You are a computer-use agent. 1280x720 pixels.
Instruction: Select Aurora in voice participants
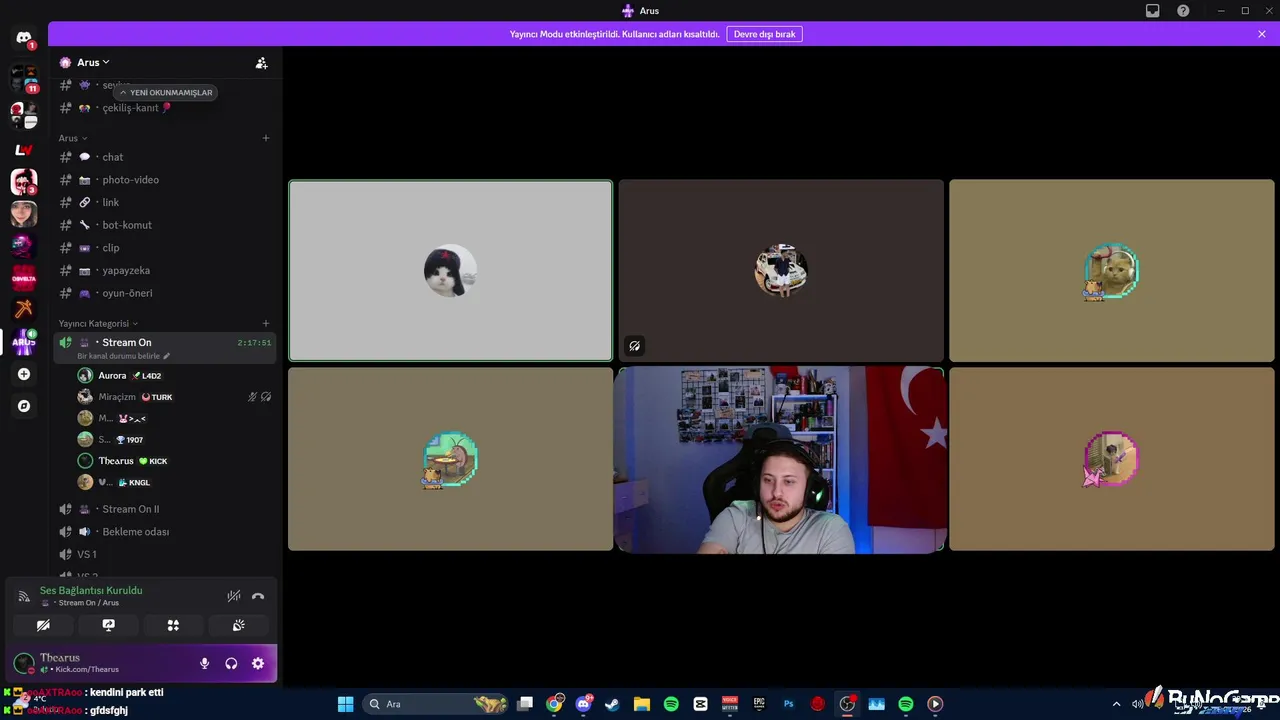[x=174, y=376]
